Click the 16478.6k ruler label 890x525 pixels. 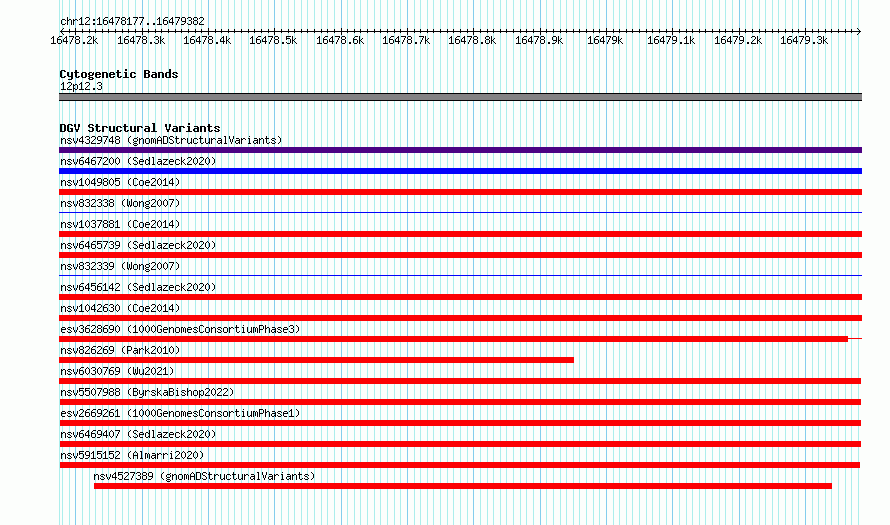tap(340, 40)
